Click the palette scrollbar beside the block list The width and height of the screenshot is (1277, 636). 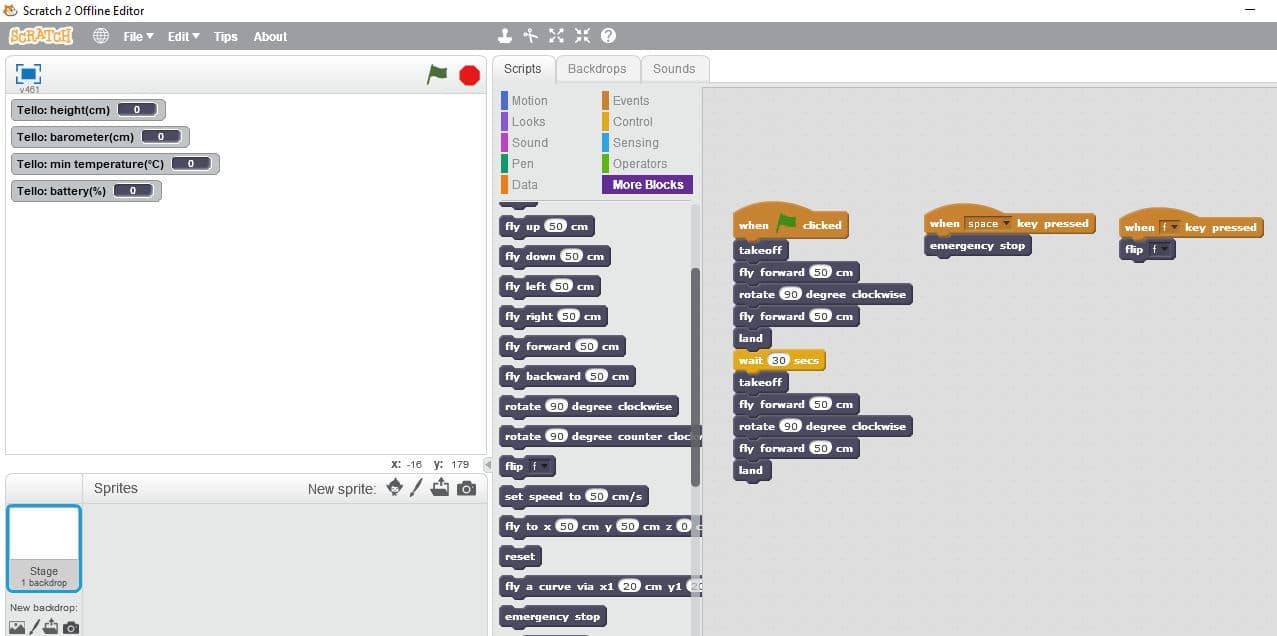point(695,377)
